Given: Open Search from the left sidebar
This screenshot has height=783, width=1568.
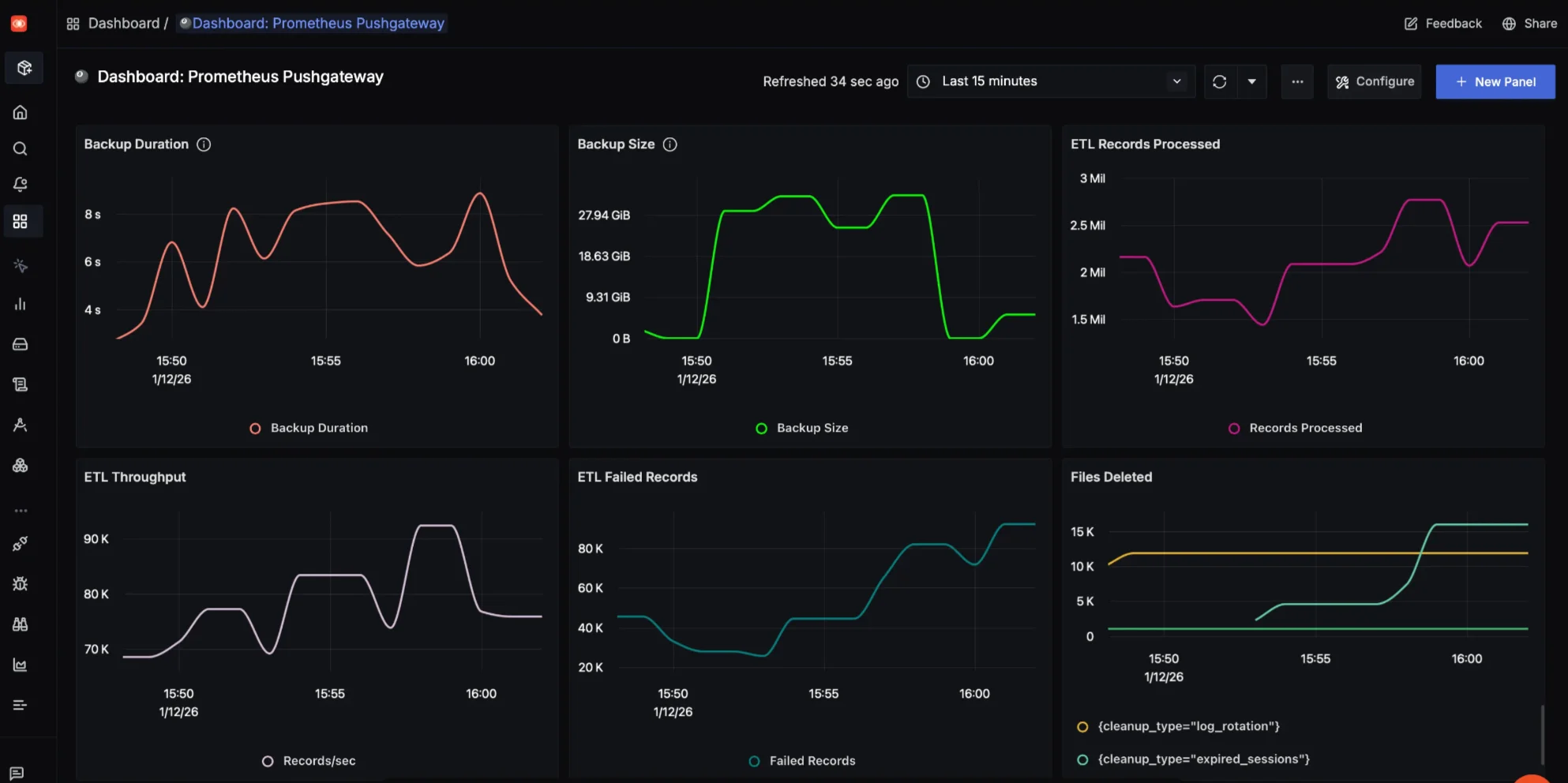Looking at the screenshot, I should [20, 148].
